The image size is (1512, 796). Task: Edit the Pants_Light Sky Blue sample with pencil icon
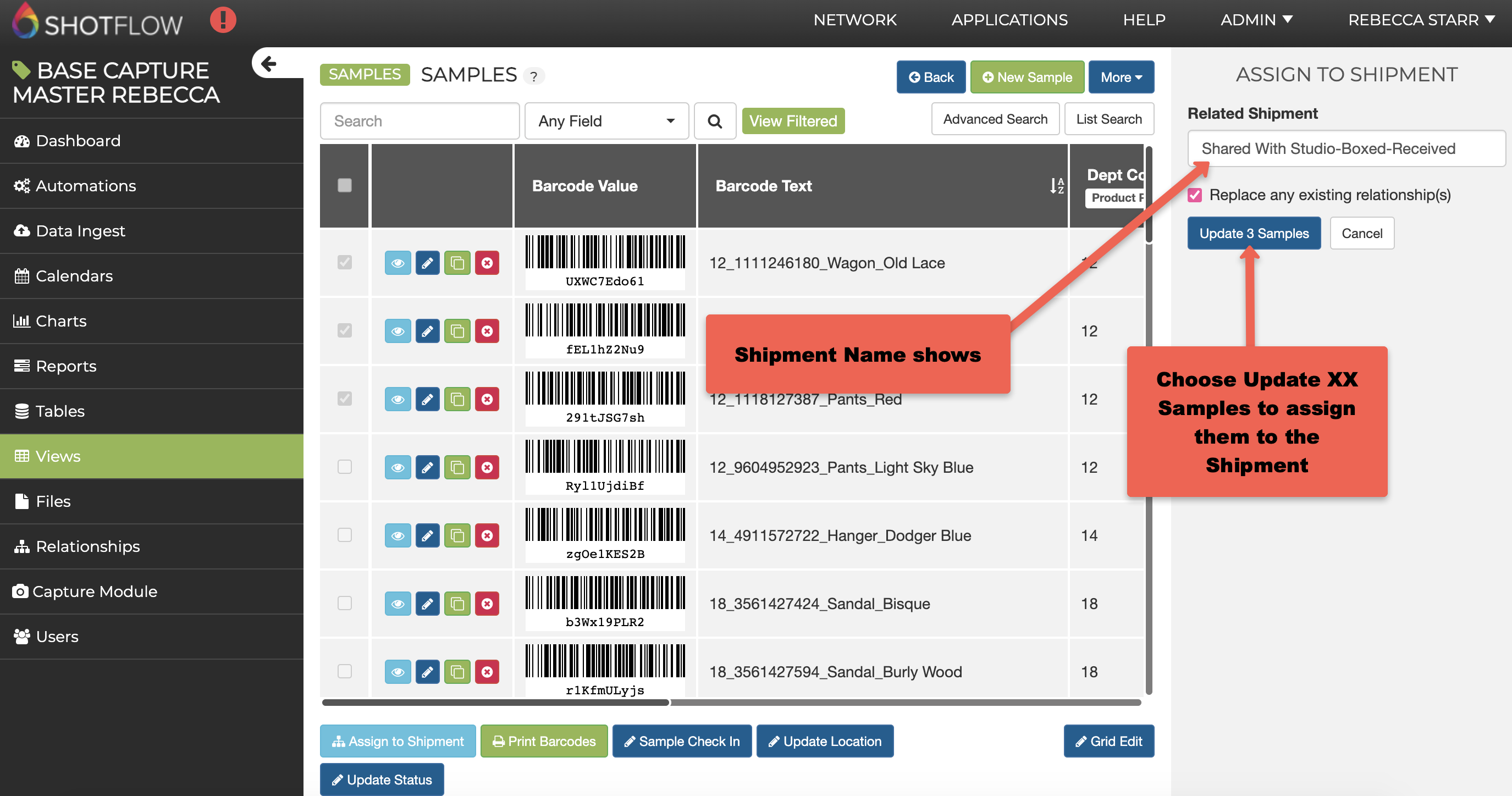tap(427, 467)
